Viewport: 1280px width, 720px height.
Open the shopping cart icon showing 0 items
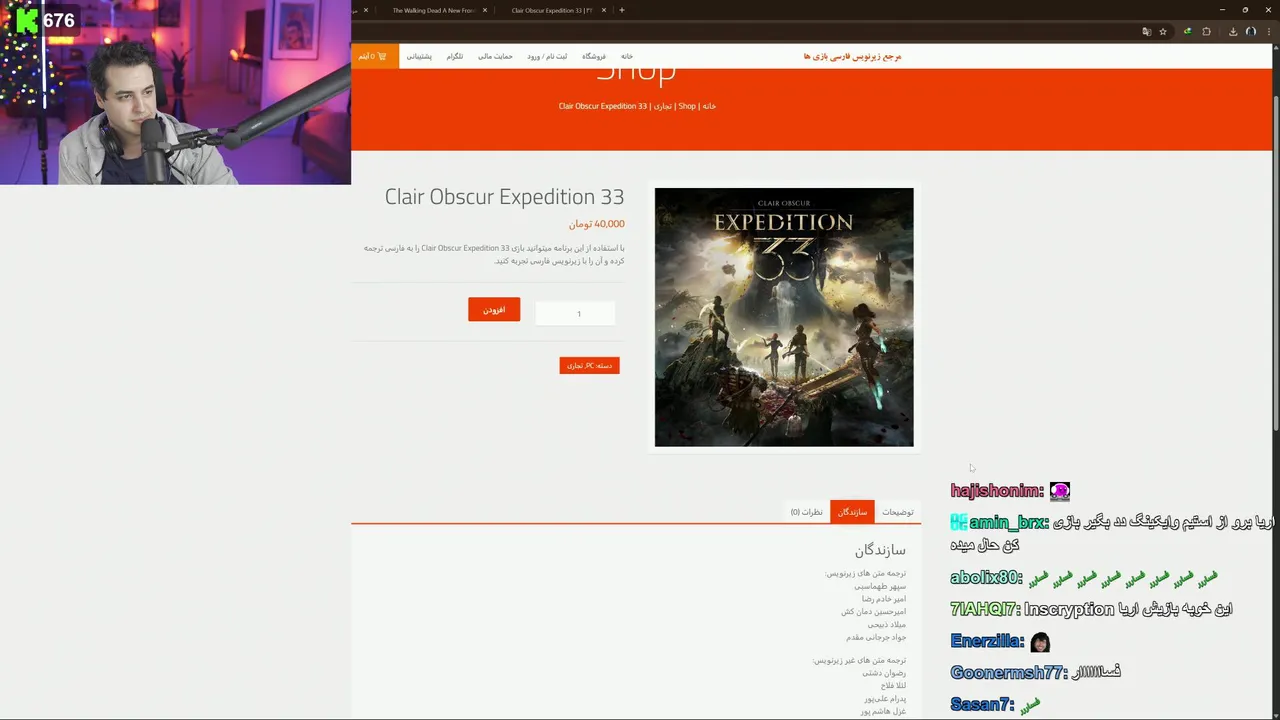[x=375, y=56]
